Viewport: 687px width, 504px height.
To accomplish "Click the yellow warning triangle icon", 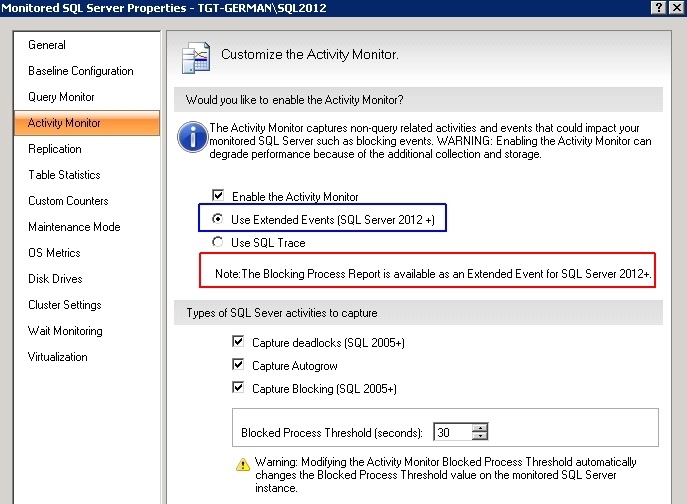I will [243, 465].
